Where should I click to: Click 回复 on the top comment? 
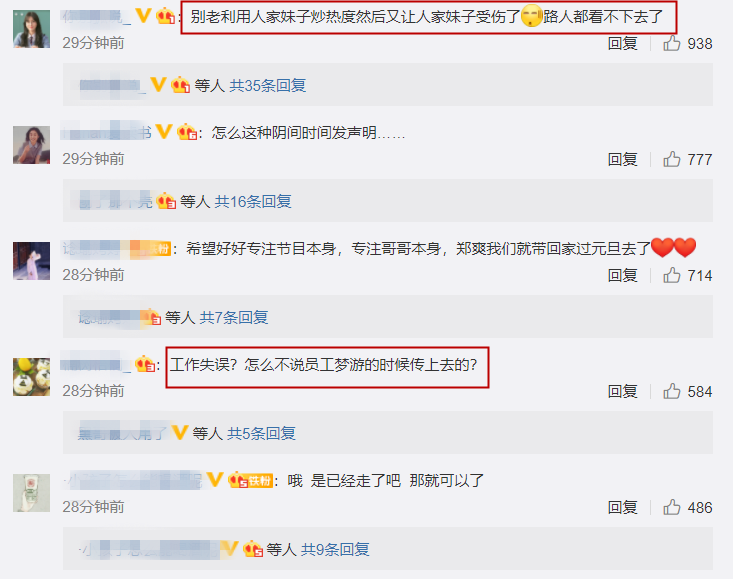[x=623, y=44]
